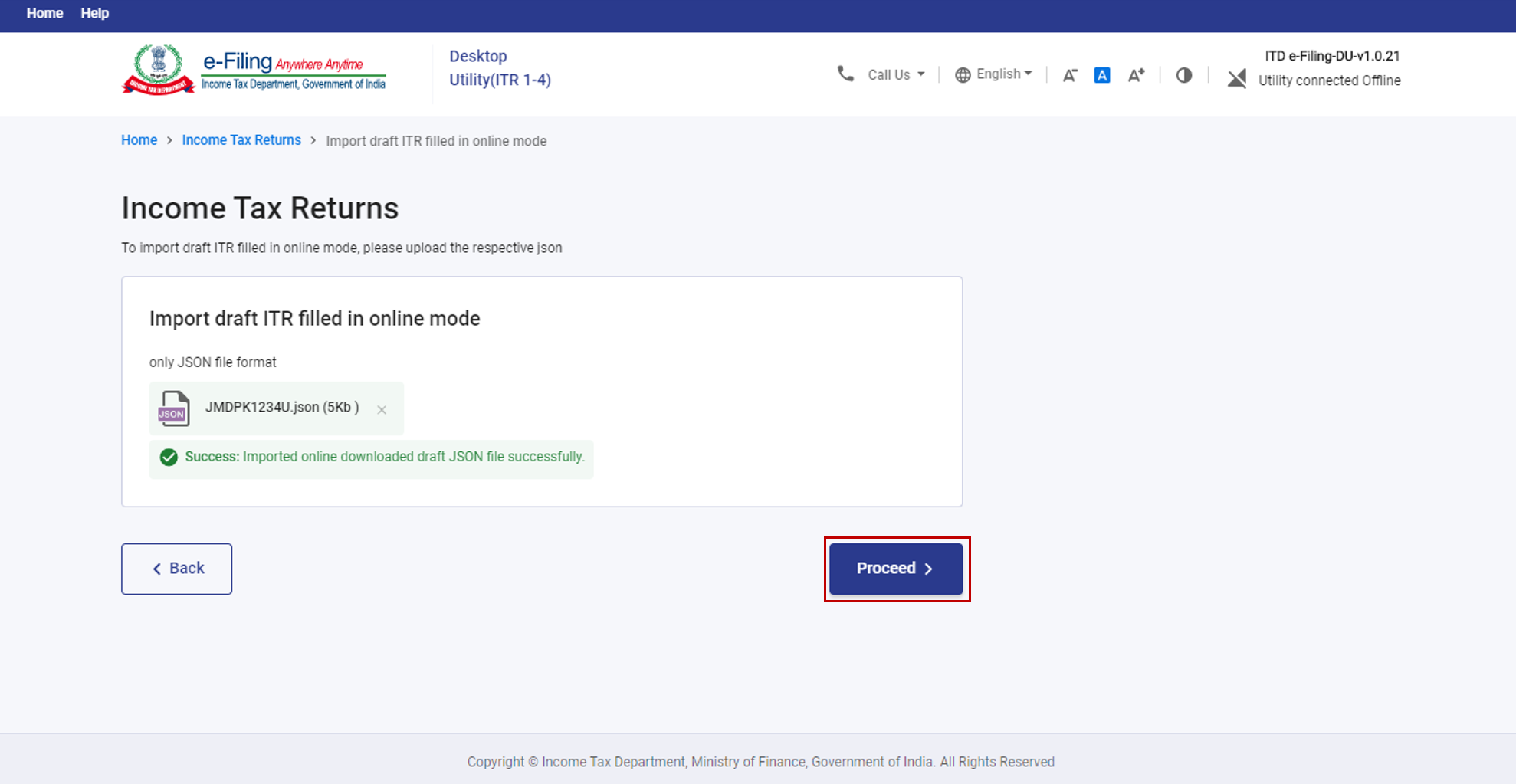Click the phone icon beside Call Us
Viewport: 1516px width, 784px height.
pyautogui.click(x=845, y=74)
